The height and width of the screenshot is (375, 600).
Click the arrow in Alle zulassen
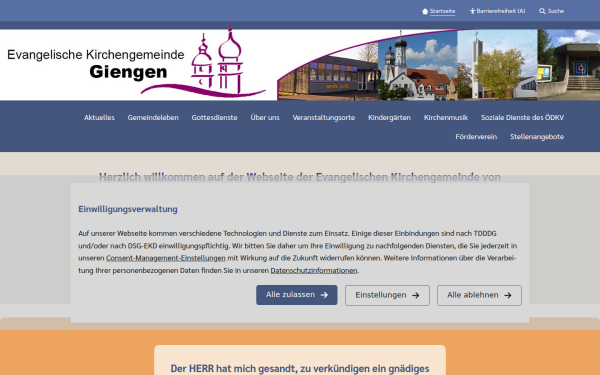pos(324,295)
